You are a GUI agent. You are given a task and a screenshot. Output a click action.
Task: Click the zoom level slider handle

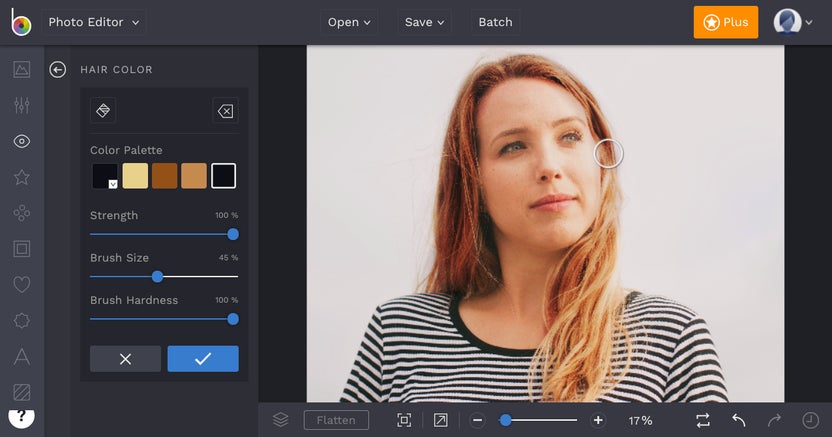506,421
